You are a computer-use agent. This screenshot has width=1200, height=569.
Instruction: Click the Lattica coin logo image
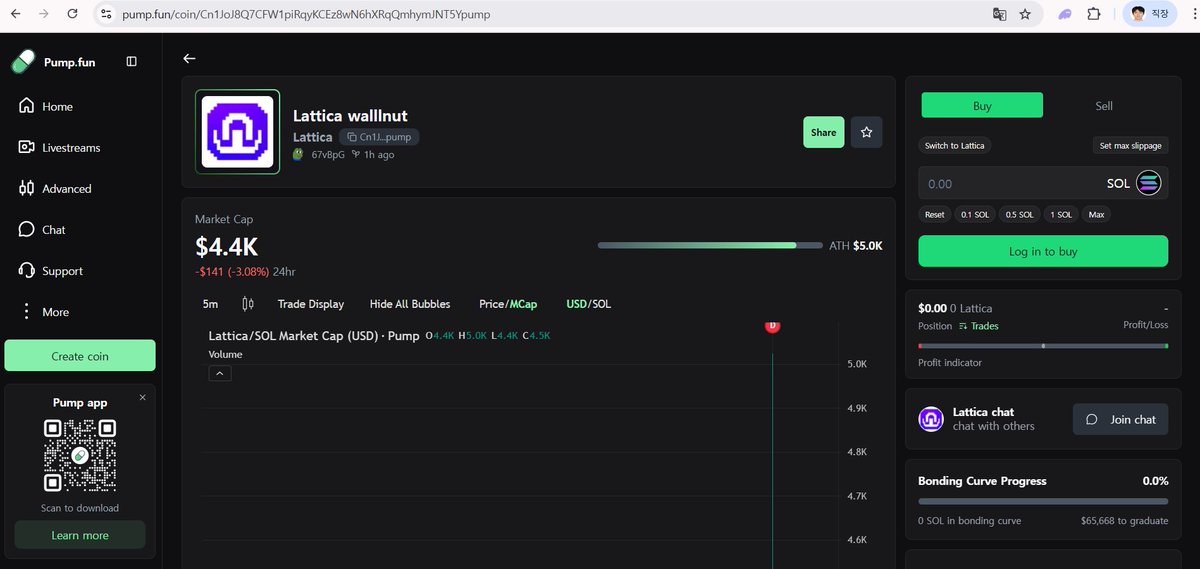coord(238,131)
